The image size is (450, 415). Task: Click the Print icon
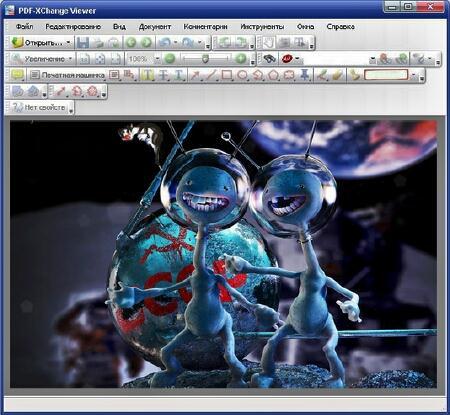(98, 42)
